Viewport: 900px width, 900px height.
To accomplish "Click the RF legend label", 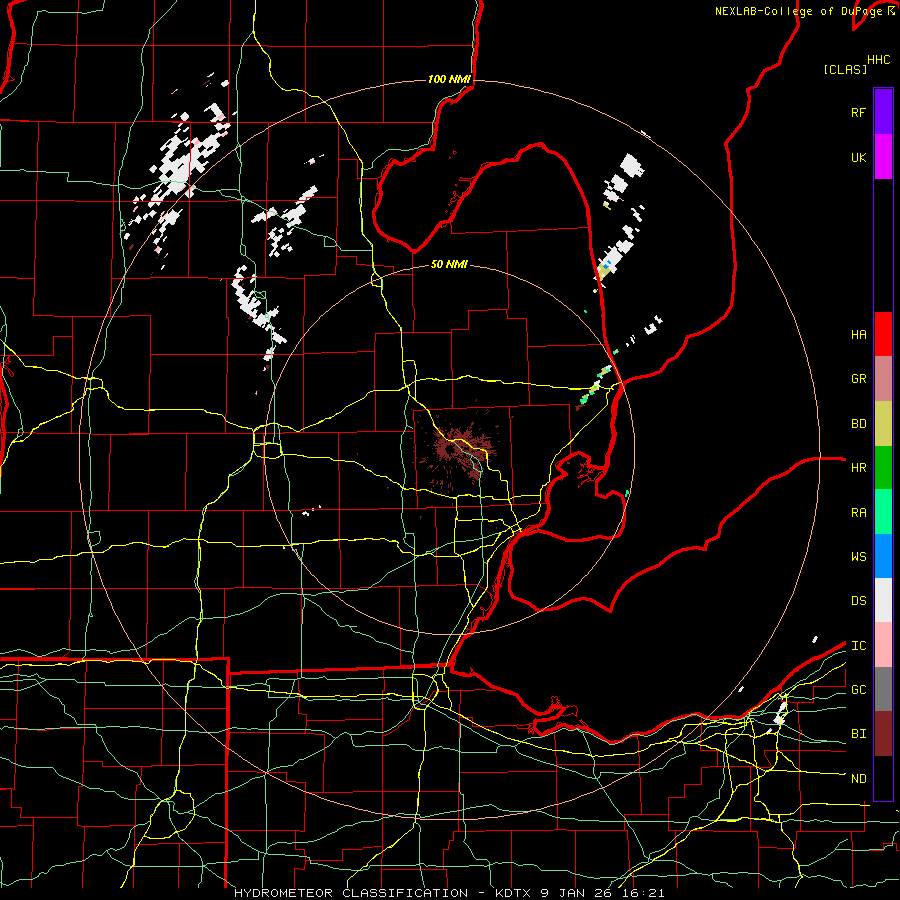I will click(858, 112).
